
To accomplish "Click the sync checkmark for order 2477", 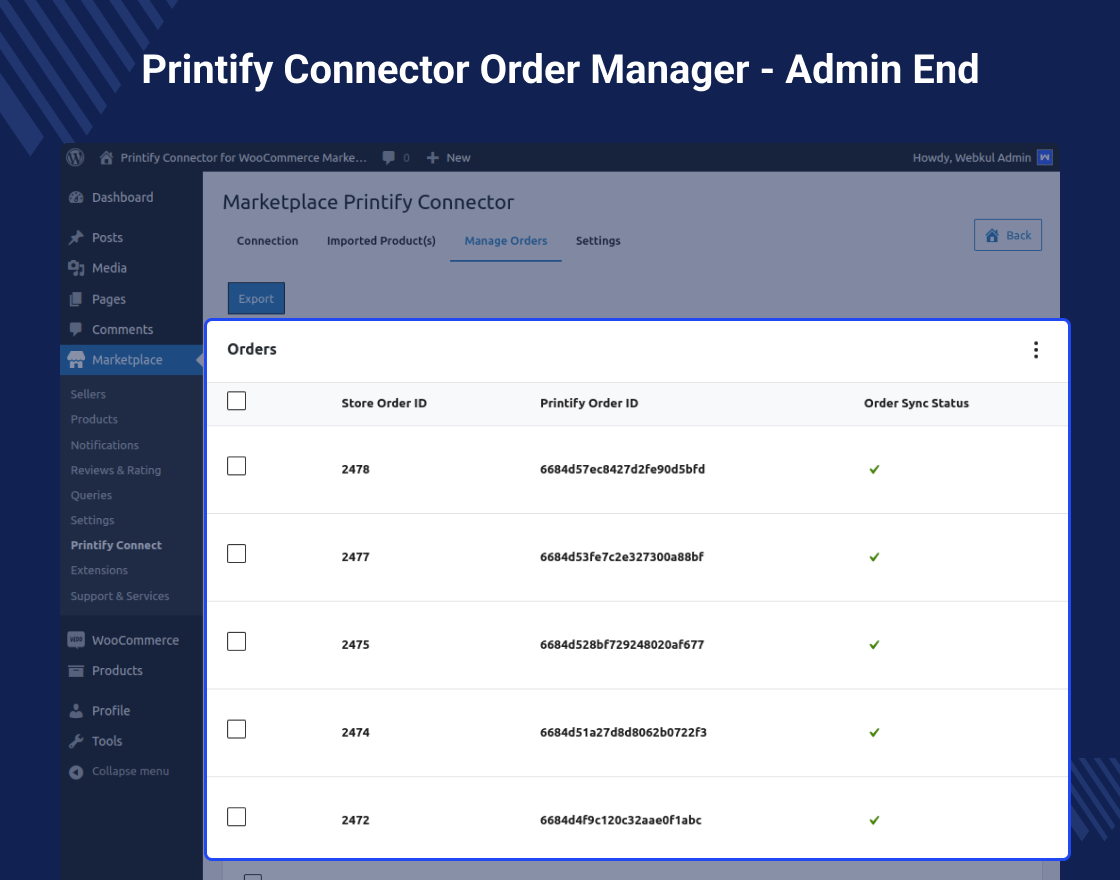I will click(874, 557).
